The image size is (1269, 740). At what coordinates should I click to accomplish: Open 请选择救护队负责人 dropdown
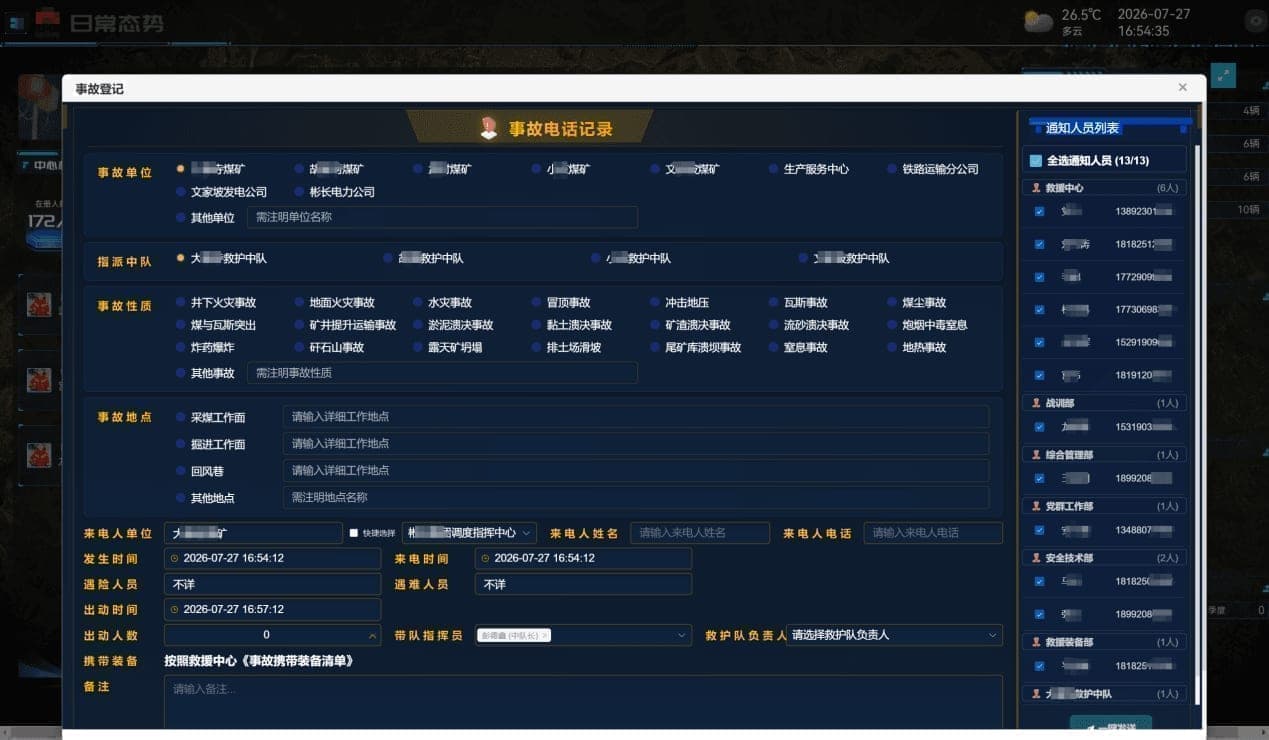tap(894, 635)
